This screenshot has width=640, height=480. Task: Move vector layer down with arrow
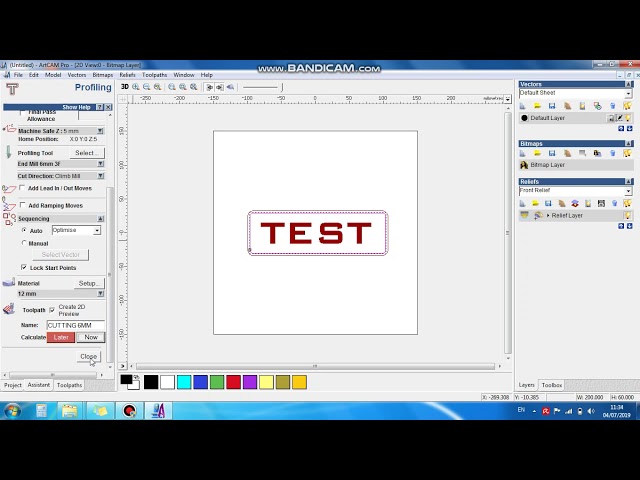[629, 129]
